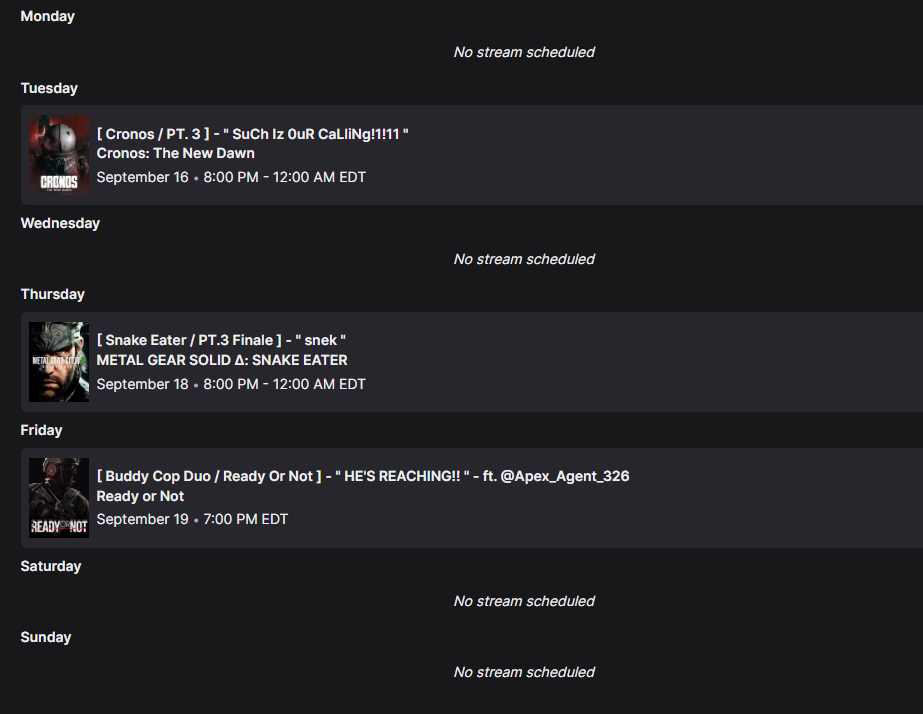
Task: Select the Saturday day heading
Action: tap(51, 566)
